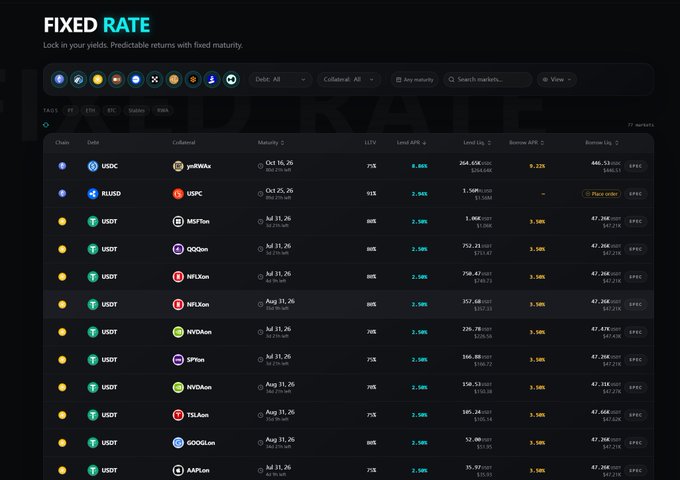Viewport: 680px width, 480px height.
Task: Click the 264.65K lend liquidity value
Action: click(470, 163)
